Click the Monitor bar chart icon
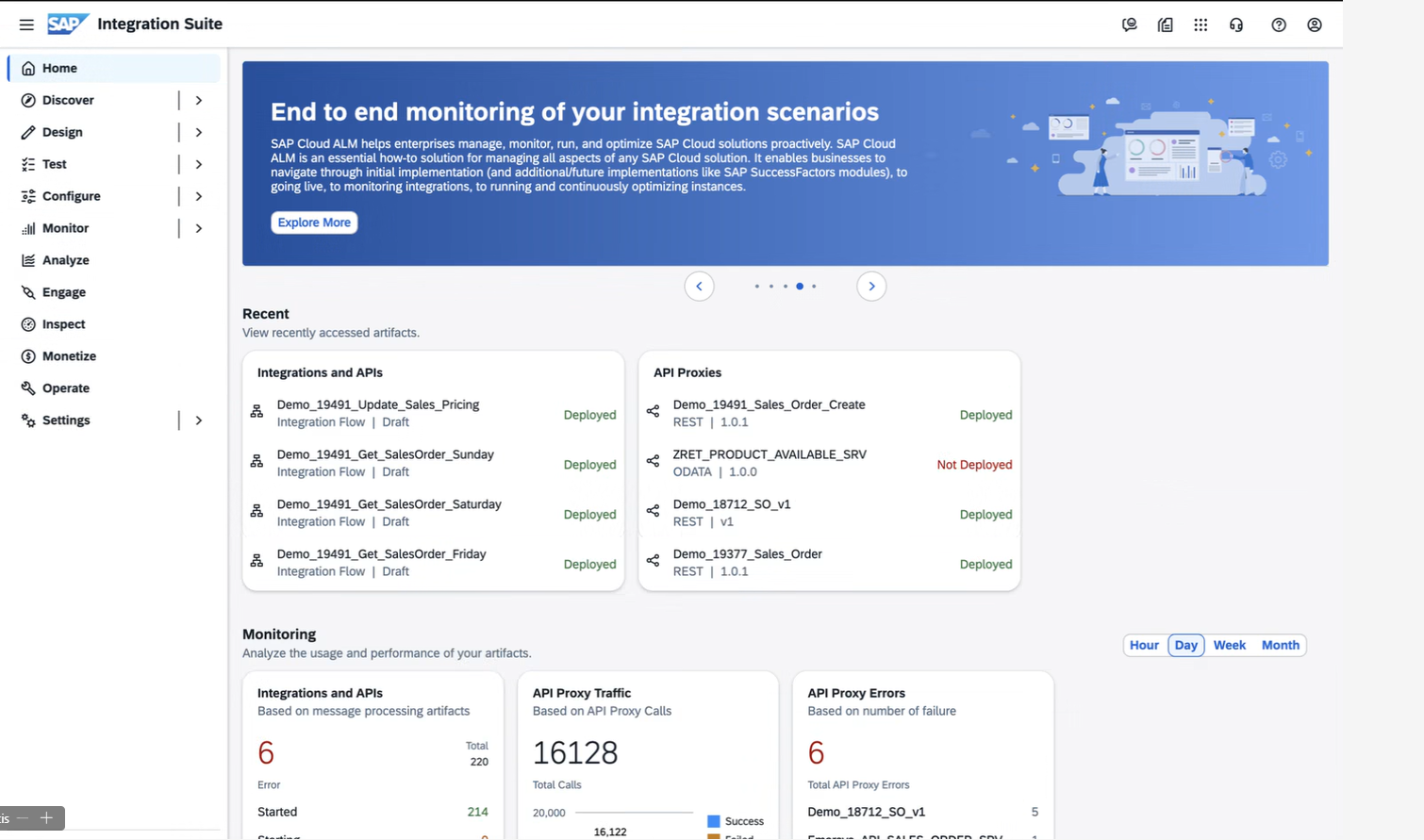Screen dimensions: 1424x840 28,228
